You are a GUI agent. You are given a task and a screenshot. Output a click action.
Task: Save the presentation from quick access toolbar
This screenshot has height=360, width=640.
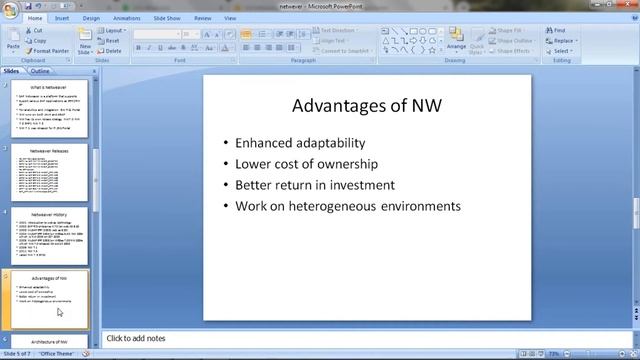tap(28, 6)
